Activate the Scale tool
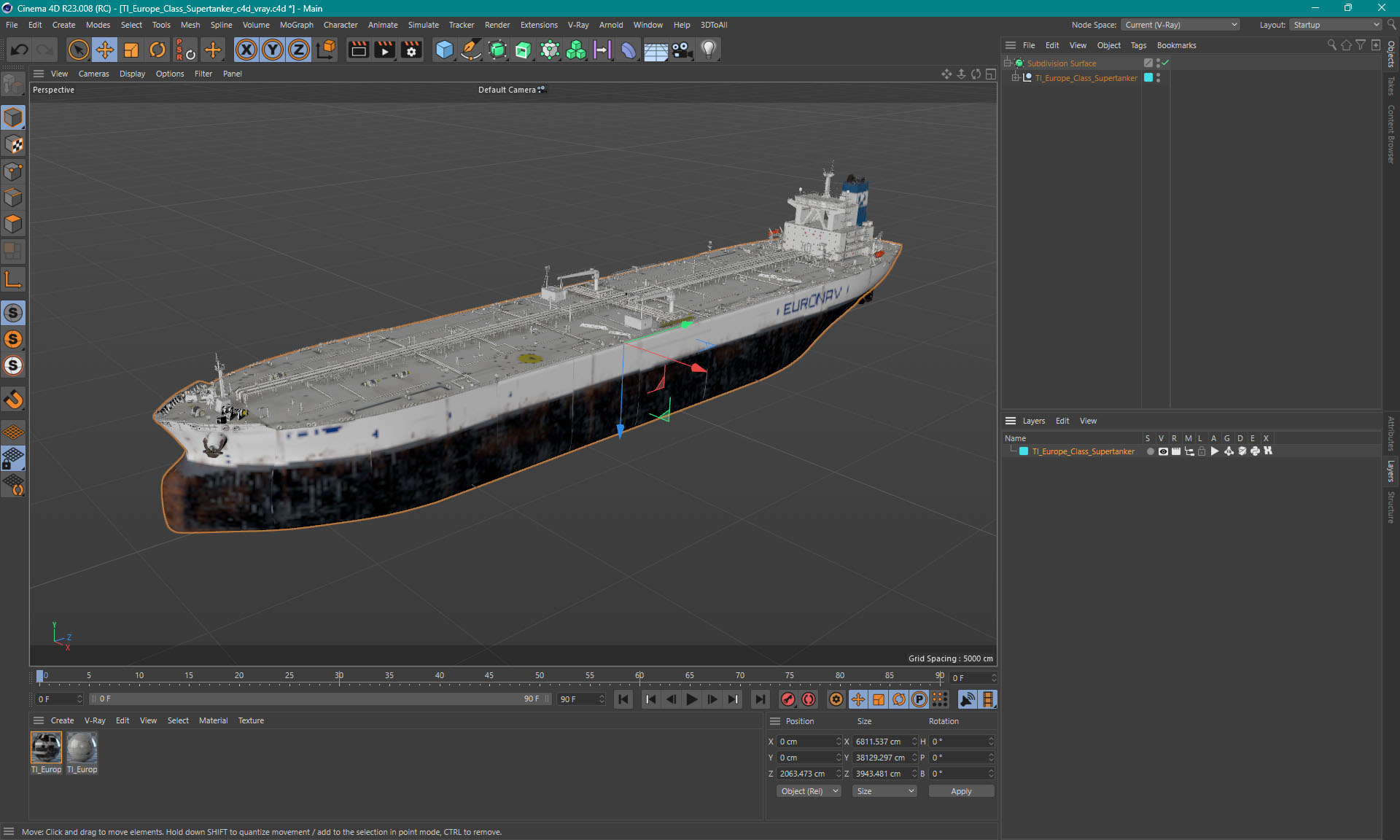 (x=131, y=50)
